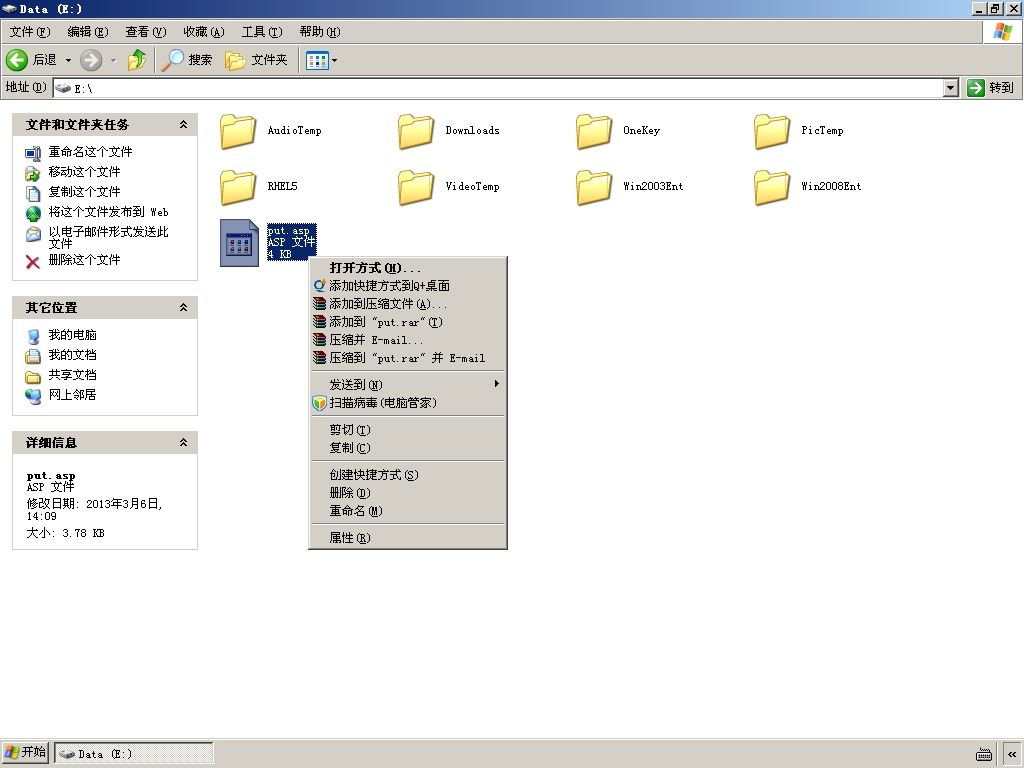Image resolution: width=1024 pixels, height=768 pixels.
Task: Click the e-mail this file envelope icon
Action: click(33, 233)
